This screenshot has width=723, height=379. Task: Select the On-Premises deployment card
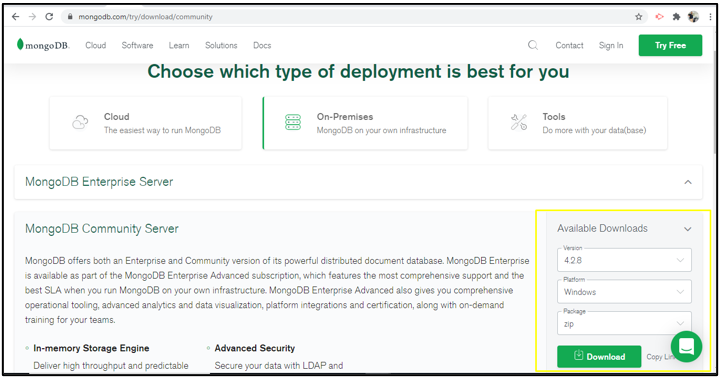pos(365,123)
